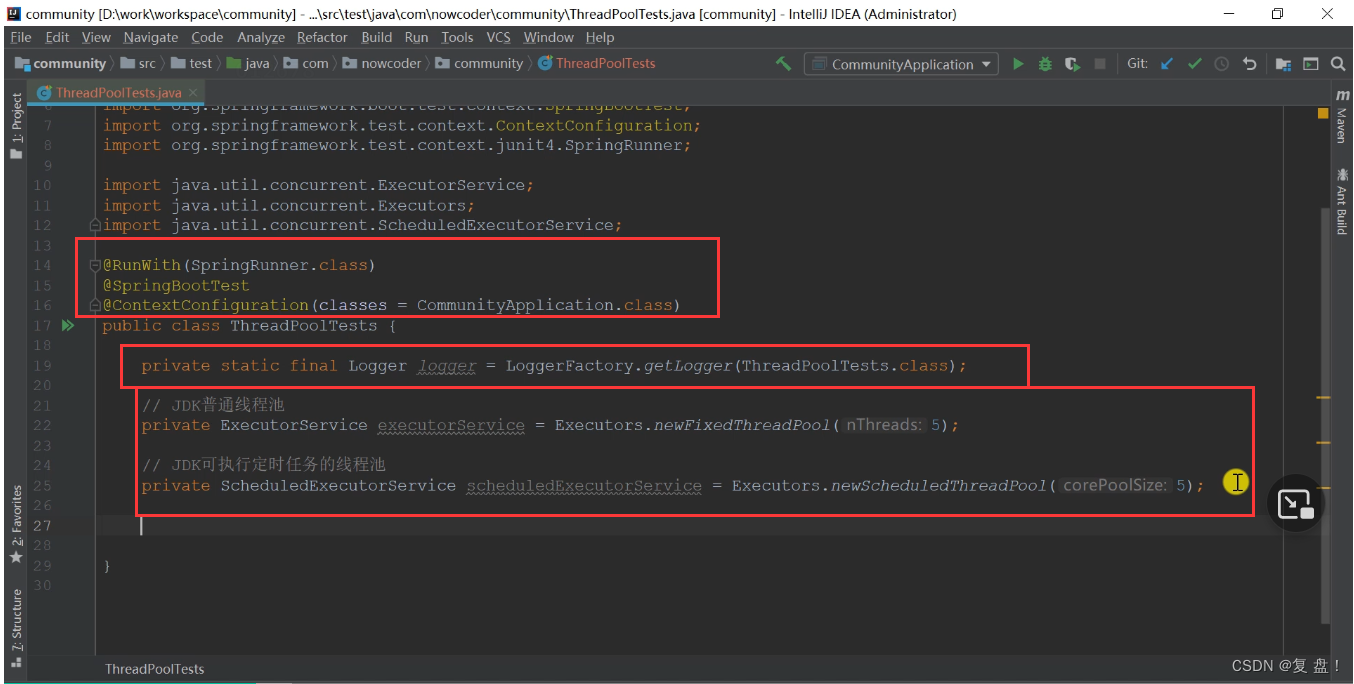This screenshot has width=1354, height=684.
Task: Open the Code menu
Action: 207,37
